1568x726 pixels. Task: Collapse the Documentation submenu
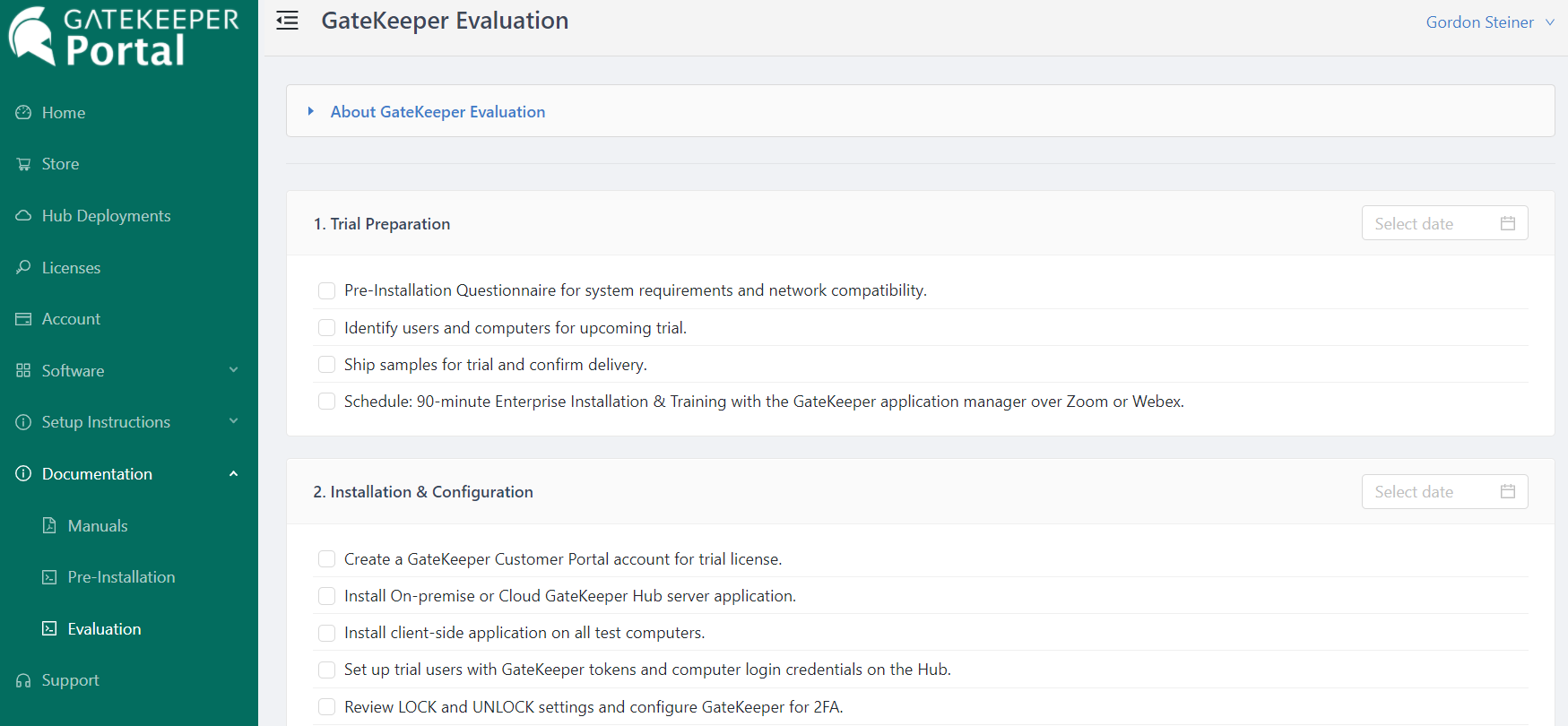[233, 474]
